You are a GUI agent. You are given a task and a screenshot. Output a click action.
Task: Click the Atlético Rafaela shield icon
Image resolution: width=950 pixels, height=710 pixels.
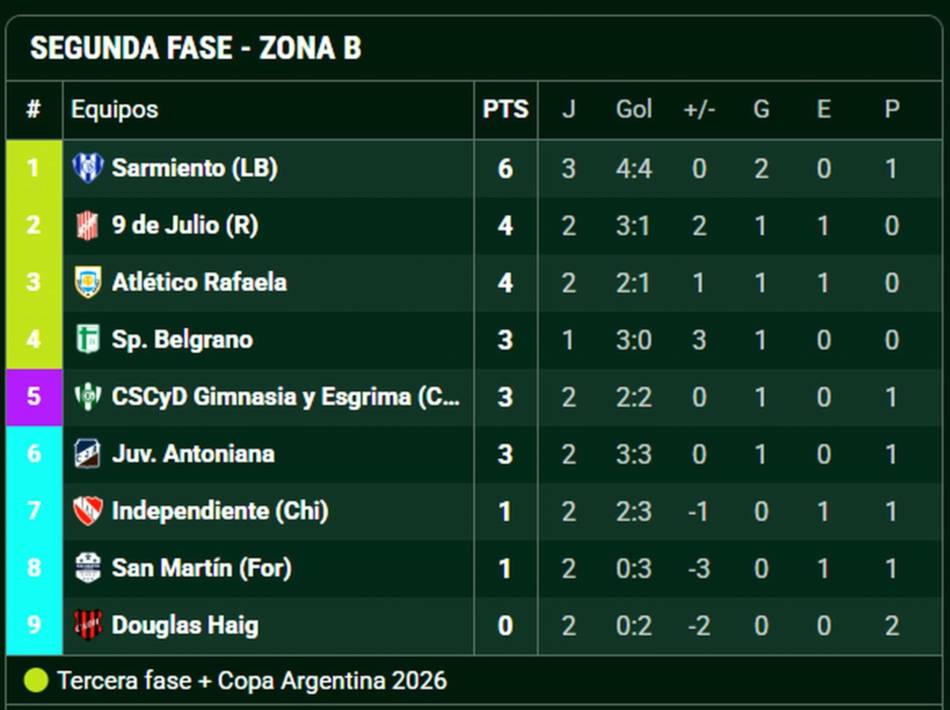(x=88, y=282)
